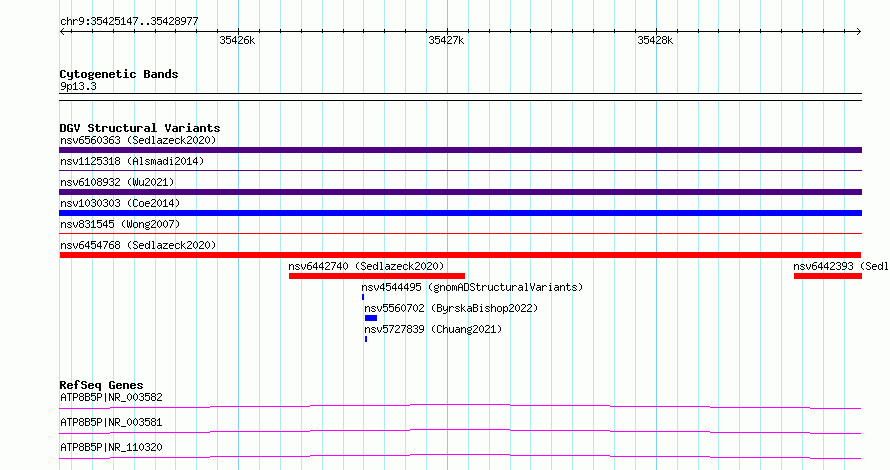Image resolution: width=890 pixels, height=470 pixels.
Task: Select the magenta ATP8B5P NR_003581 gene line
Action: click(460, 431)
